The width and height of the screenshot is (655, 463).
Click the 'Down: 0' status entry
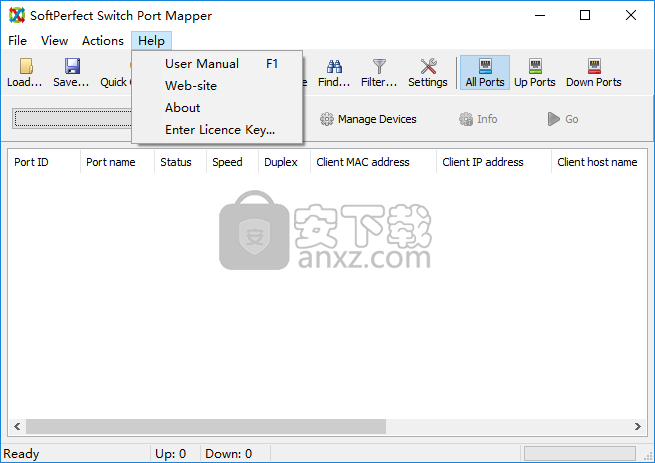228,454
